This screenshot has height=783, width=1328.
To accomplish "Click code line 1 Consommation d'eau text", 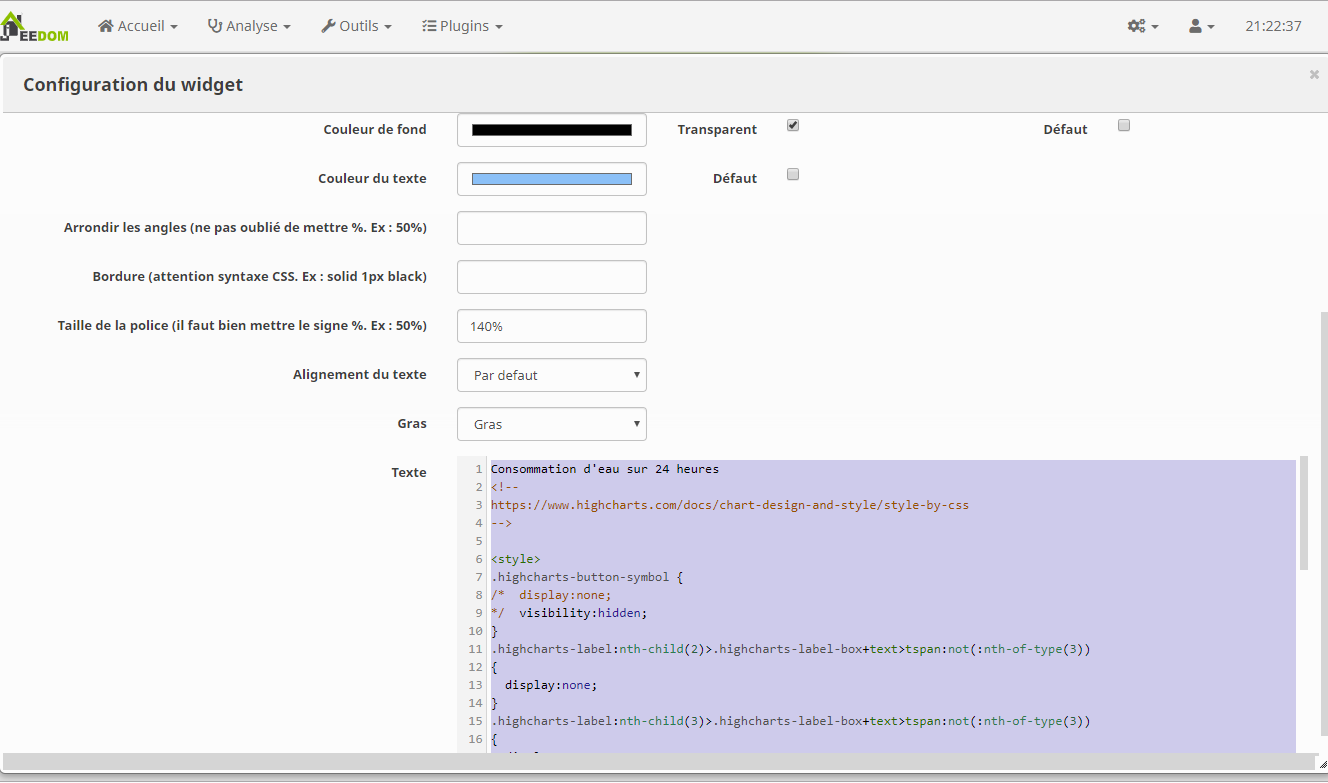I will pyautogui.click(x=605, y=469).
